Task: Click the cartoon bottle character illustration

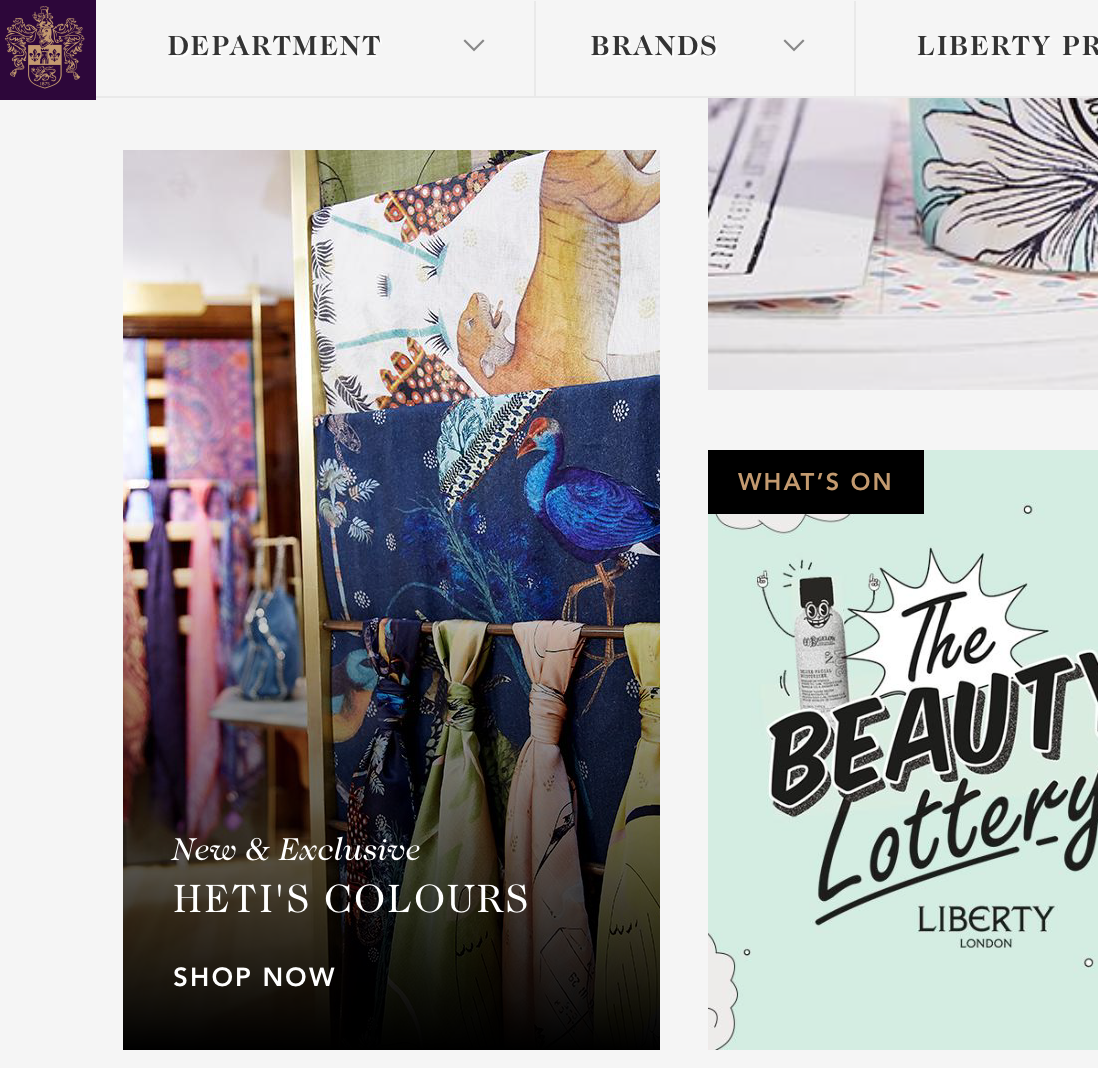Action: [818, 641]
